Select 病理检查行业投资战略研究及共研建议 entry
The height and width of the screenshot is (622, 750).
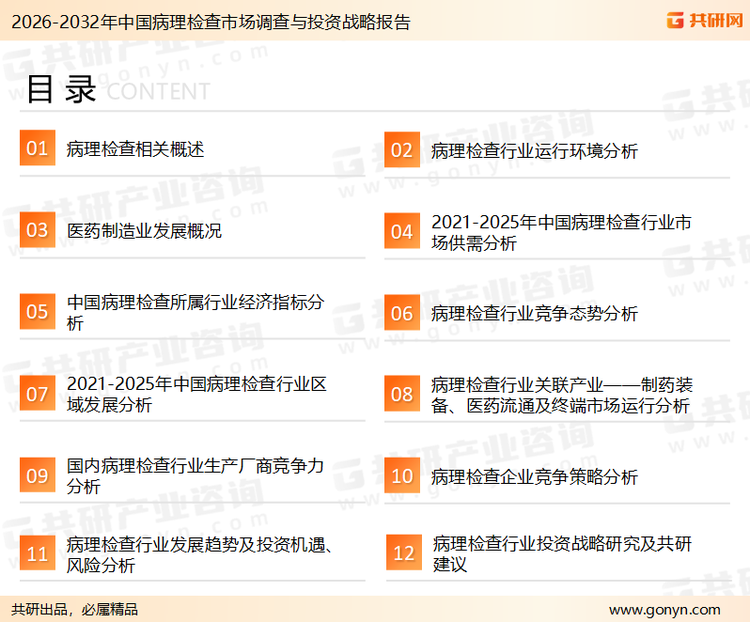coord(562,554)
